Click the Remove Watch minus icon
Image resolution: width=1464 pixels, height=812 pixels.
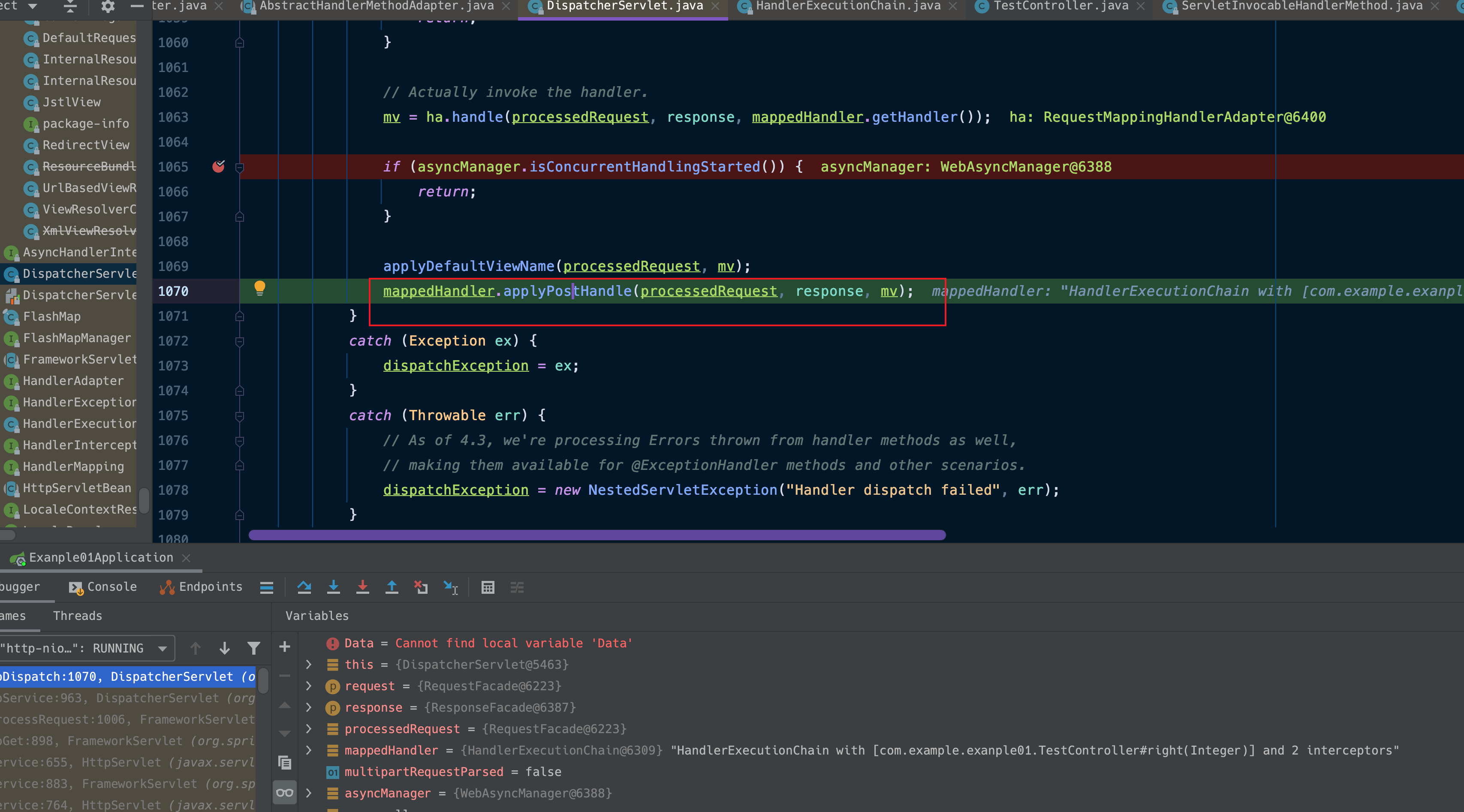tap(285, 676)
